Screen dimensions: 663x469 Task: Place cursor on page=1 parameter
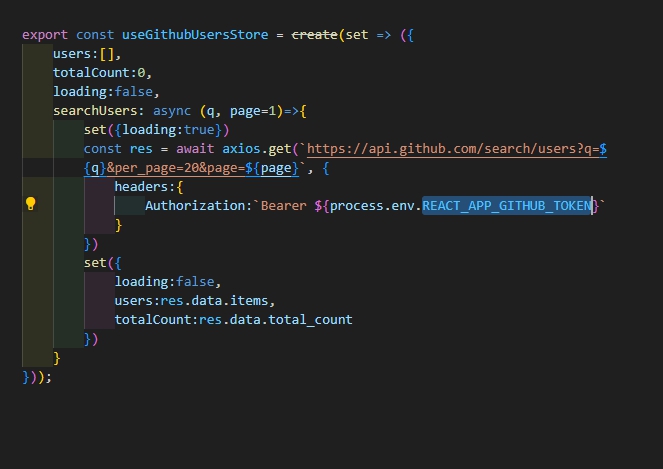click(x=253, y=111)
